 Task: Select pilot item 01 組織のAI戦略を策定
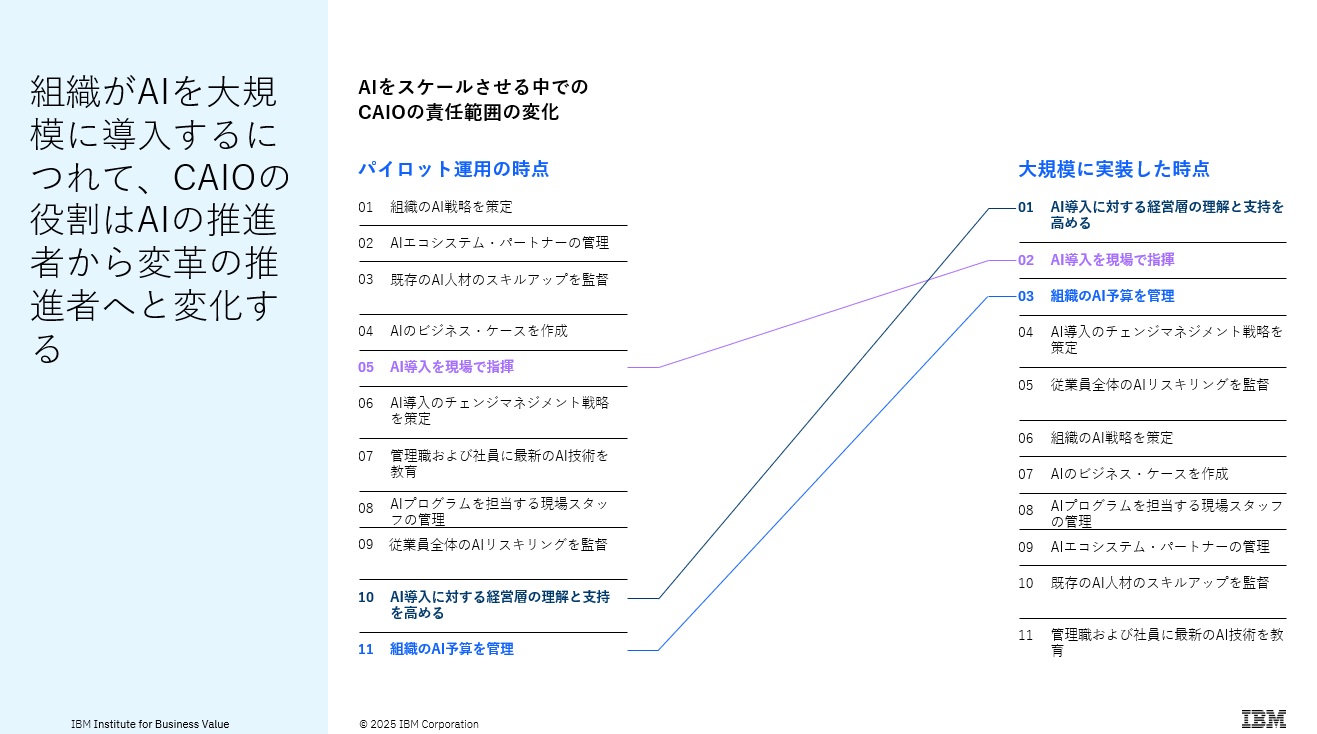pyautogui.click(x=451, y=207)
